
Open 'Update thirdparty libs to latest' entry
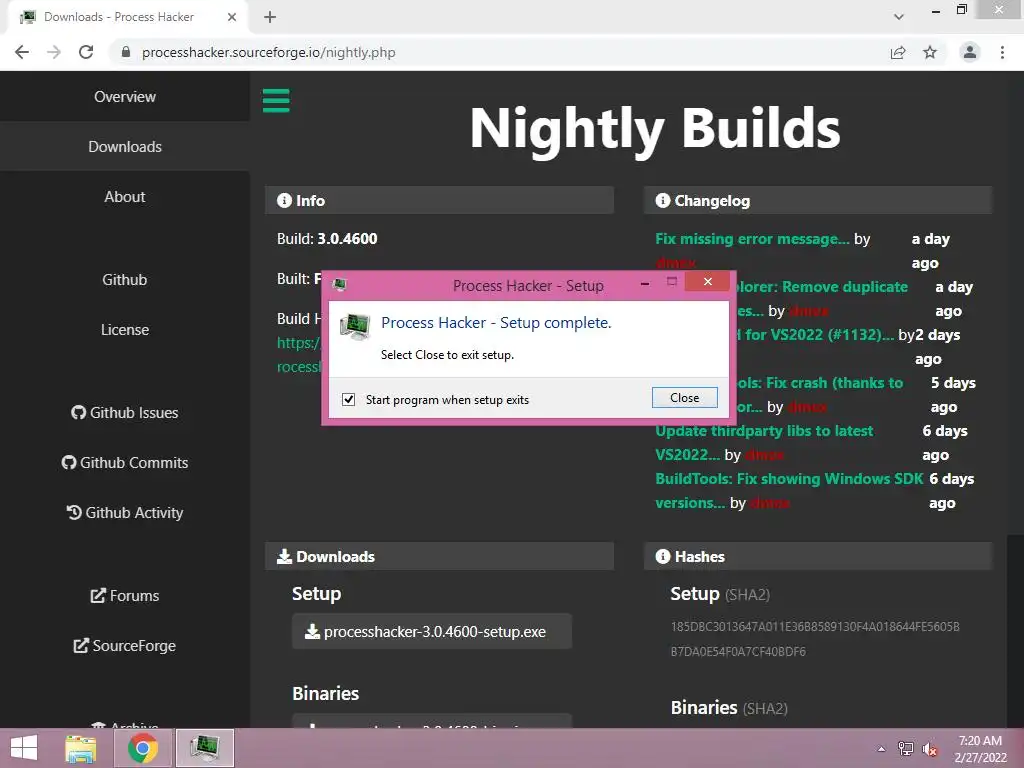tap(764, 431)
